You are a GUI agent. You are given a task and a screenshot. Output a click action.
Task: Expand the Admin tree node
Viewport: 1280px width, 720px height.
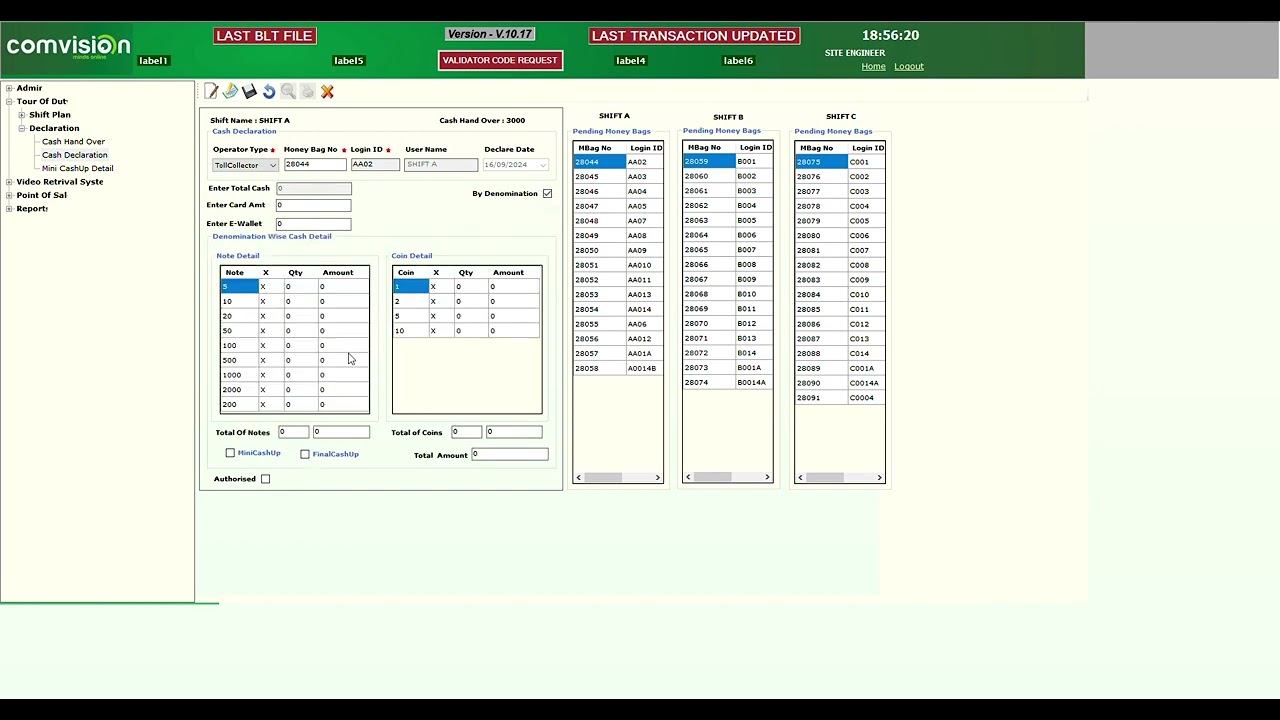point(9,88)
